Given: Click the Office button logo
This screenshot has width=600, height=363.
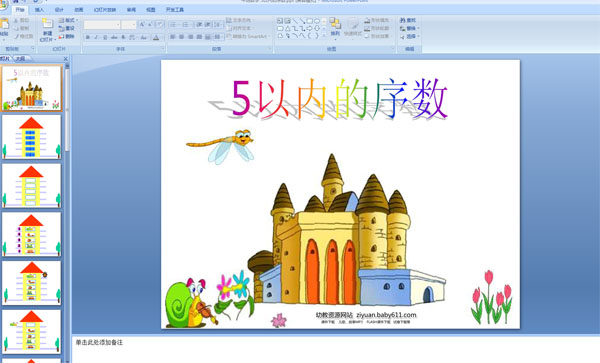Looking at the screenshot, I should point(3,4).
